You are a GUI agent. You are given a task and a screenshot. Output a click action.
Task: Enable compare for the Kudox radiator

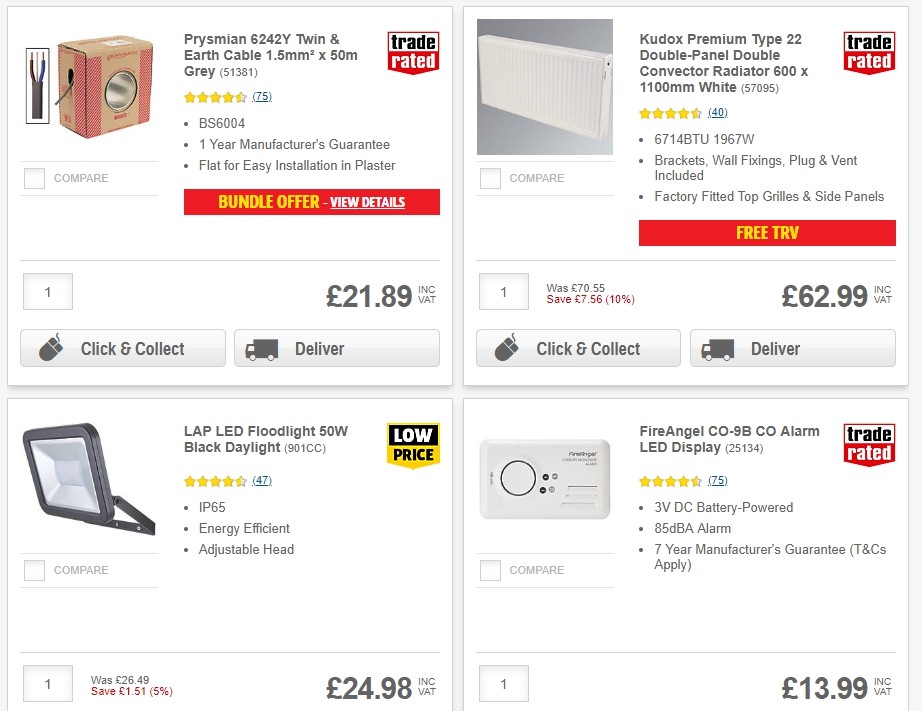(490, 178)
